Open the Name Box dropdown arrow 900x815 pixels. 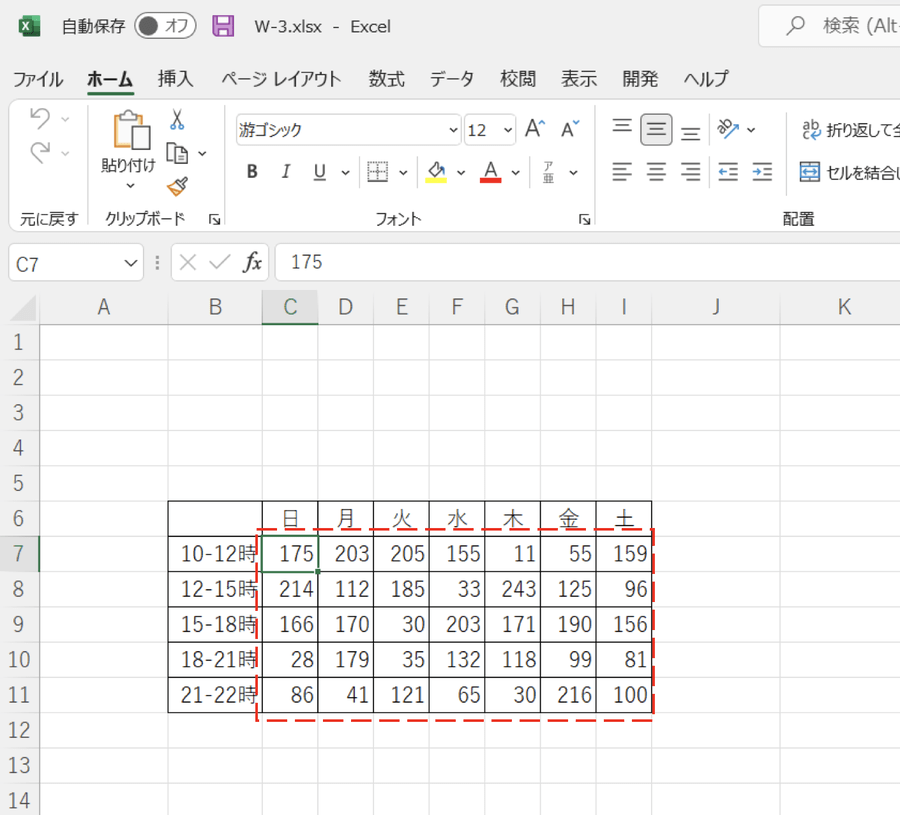131,264
